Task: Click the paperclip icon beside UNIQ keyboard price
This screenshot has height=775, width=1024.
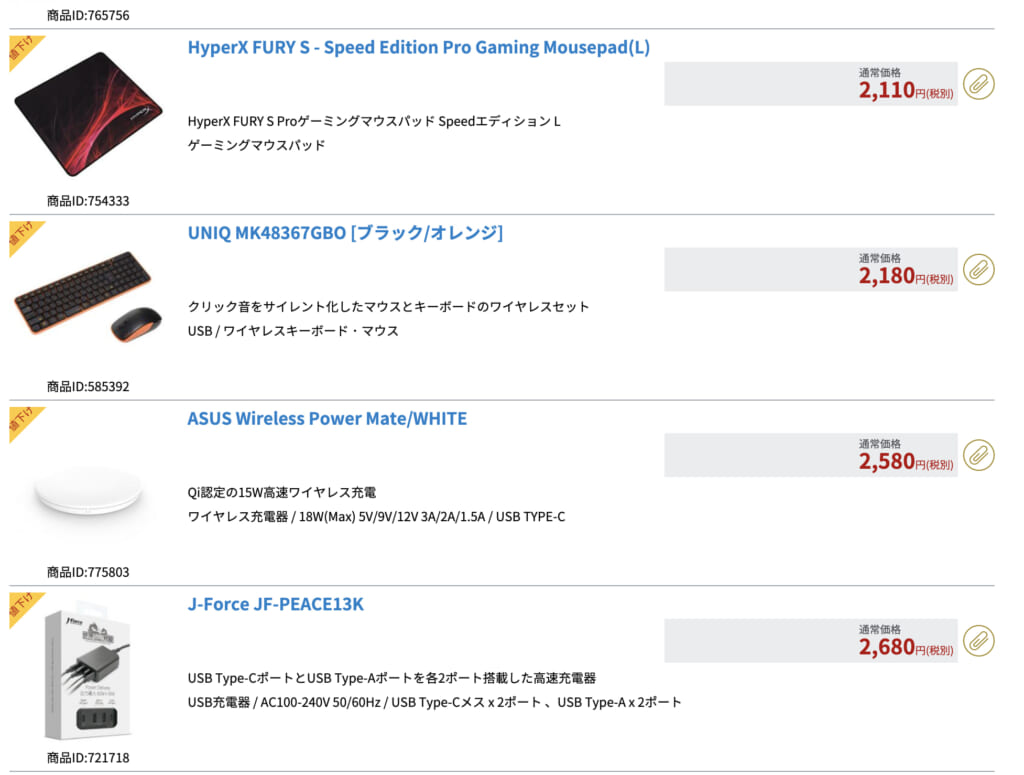Action: [978, 270]
